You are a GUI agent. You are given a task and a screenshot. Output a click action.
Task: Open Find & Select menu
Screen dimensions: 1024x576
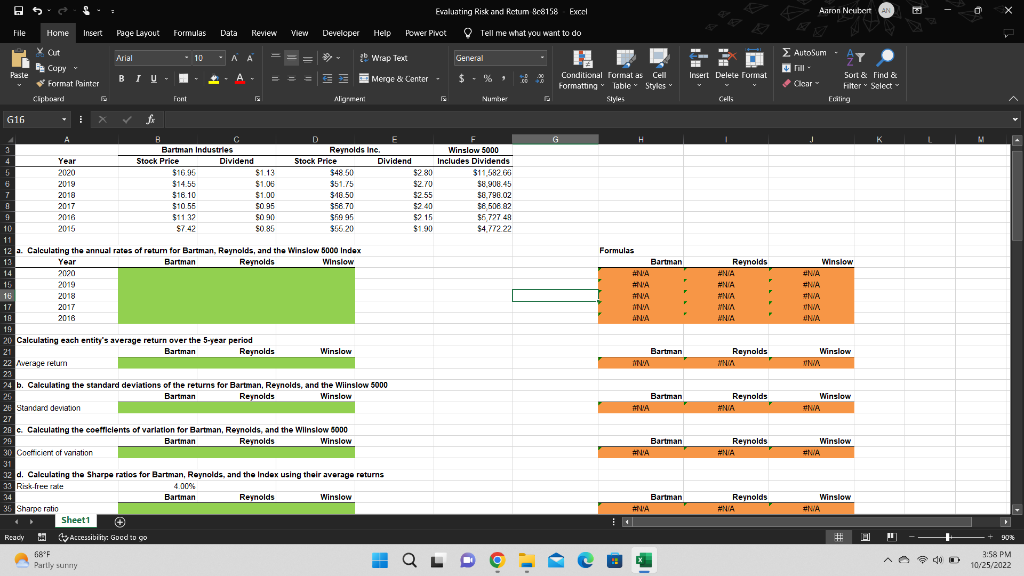[885, 69]
